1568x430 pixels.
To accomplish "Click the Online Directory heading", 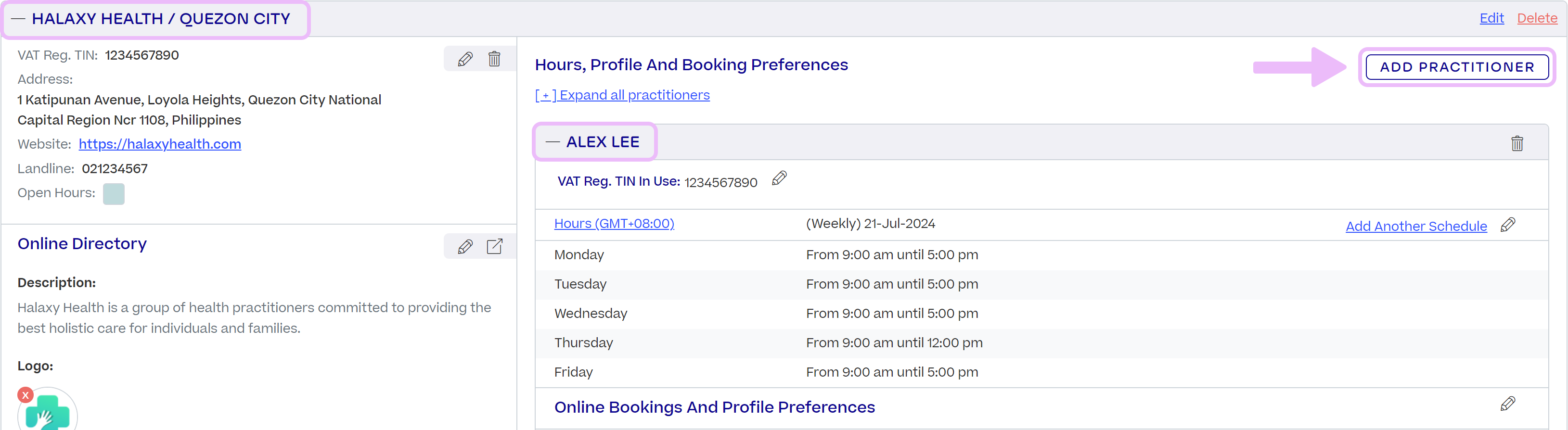I will (x=82, y=243).
